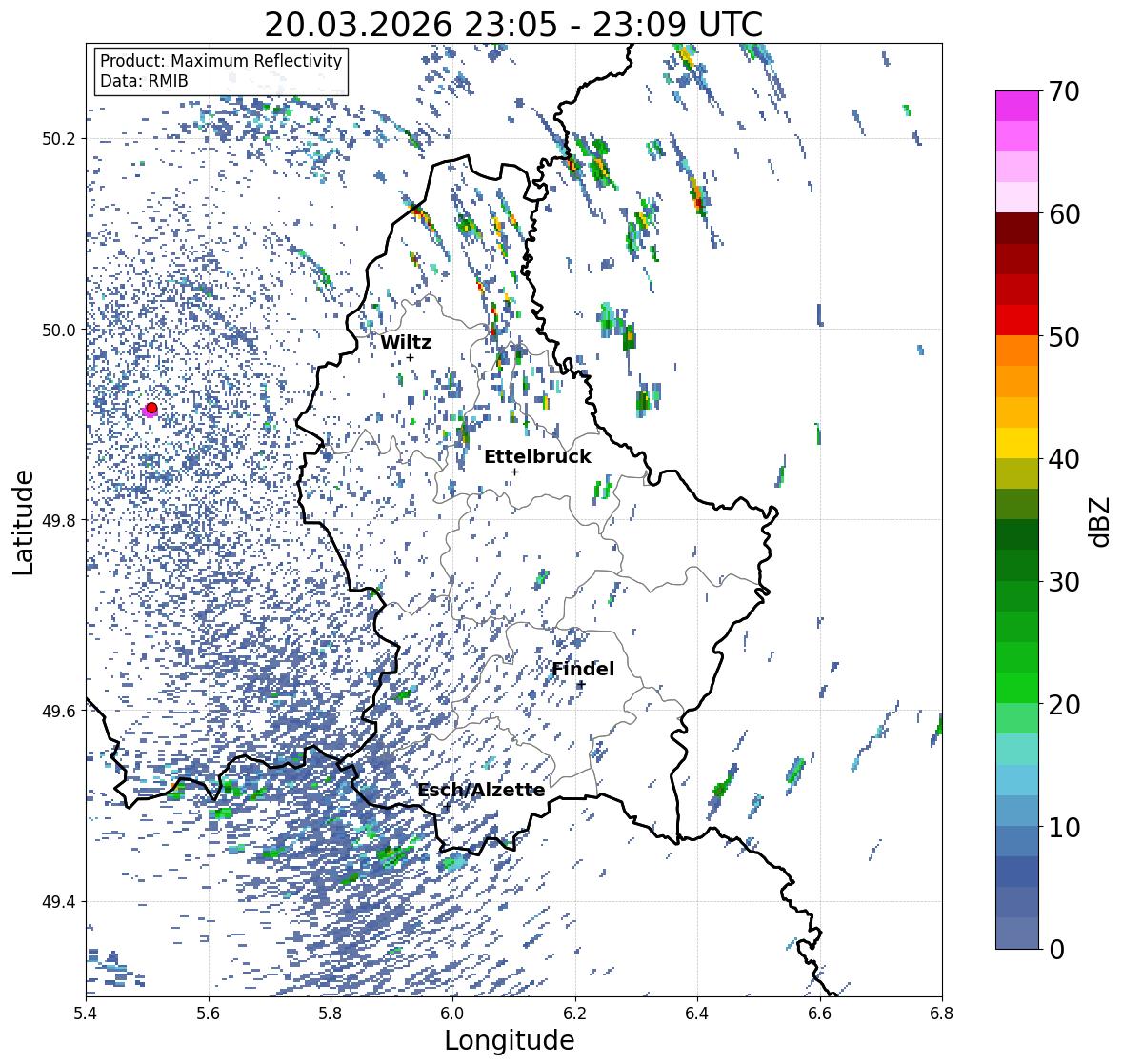This screenshot has width=1123, height=1064.
Task: Click the longitude tick 6.6
Action: tap(820, 1014)
